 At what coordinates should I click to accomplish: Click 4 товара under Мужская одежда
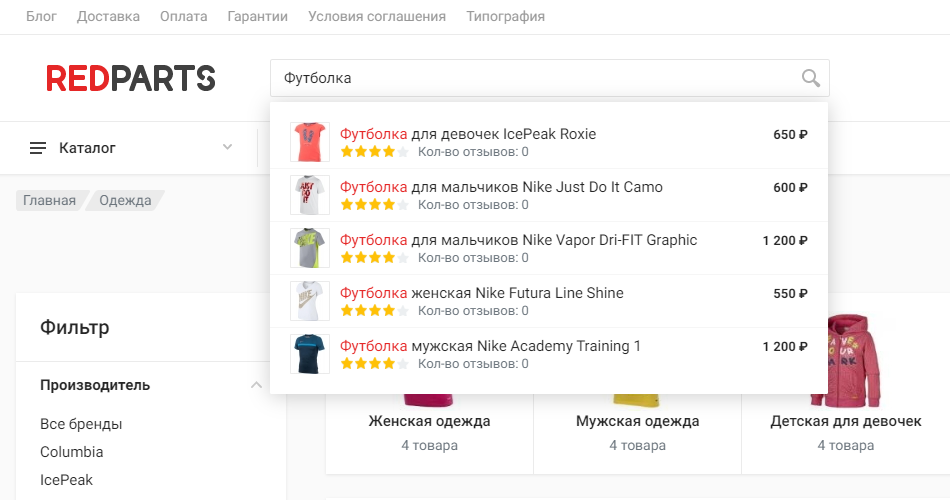[637, 445]
